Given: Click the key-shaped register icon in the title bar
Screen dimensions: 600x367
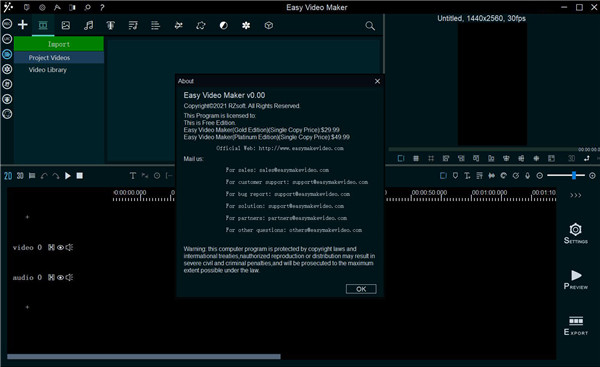Looking at the screenshot, I should tap(87, 7).
